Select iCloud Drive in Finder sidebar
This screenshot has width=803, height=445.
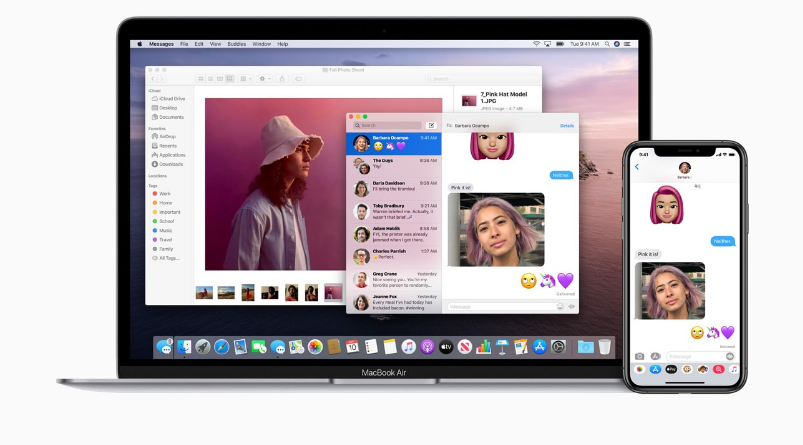click(168, 99)
